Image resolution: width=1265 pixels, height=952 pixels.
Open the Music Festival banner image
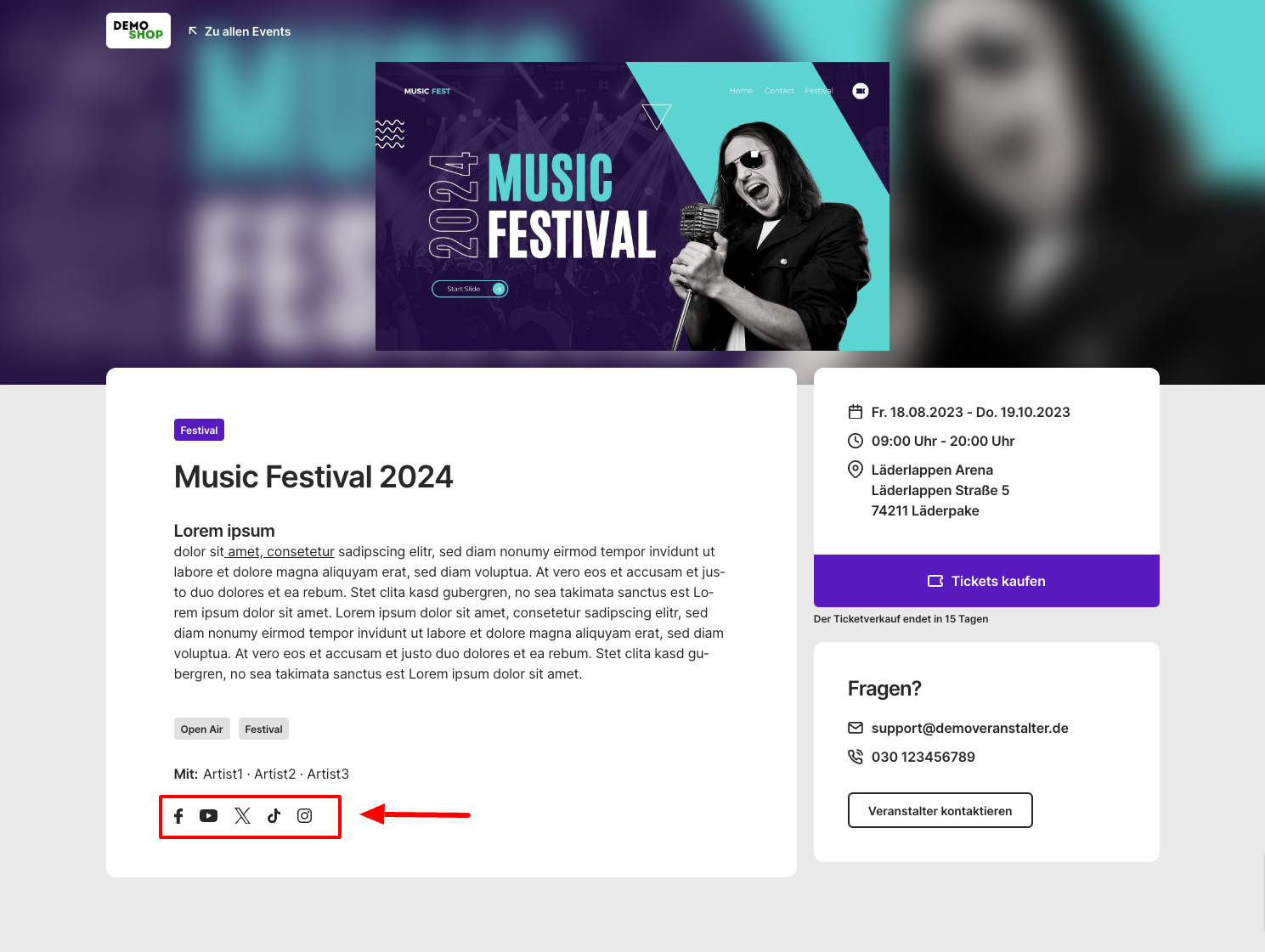(632, 206)
